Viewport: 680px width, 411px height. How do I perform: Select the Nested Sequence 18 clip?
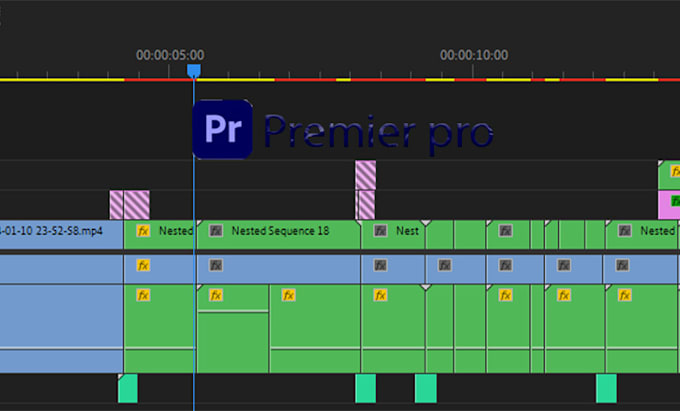(x=278, y=235)
